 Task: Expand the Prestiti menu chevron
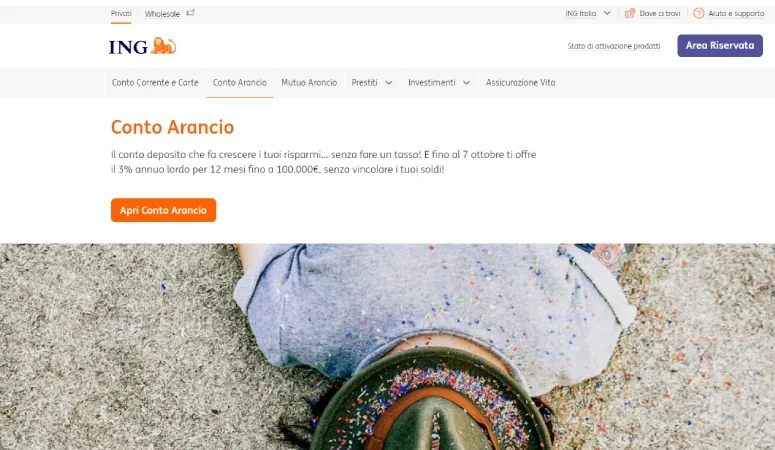[x=388, y=83]
